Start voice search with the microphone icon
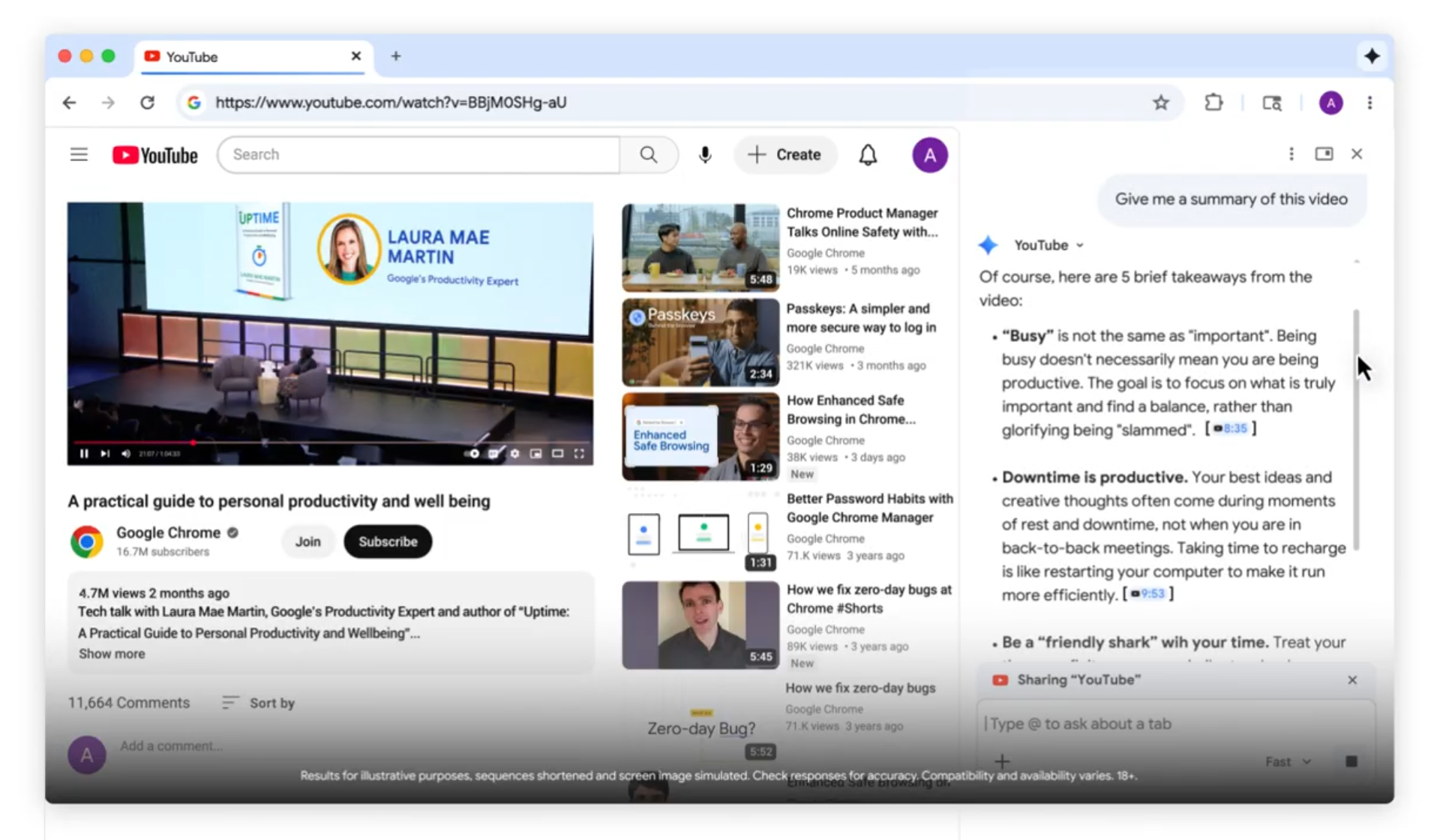This screenshot has width=1434, height=840. click(x=704, y=154)
